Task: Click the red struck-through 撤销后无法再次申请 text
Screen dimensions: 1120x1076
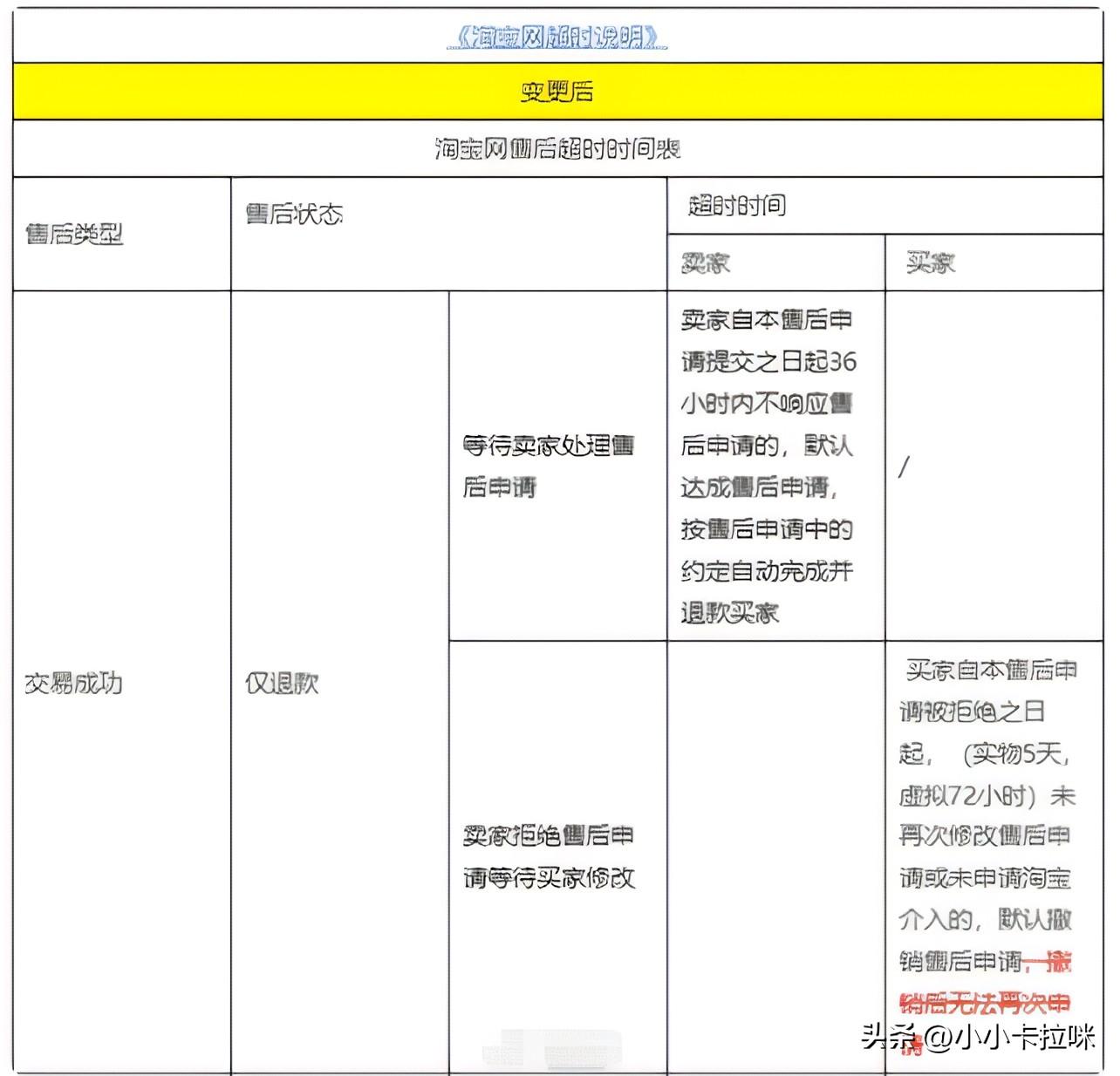Action: point(986,1003)
